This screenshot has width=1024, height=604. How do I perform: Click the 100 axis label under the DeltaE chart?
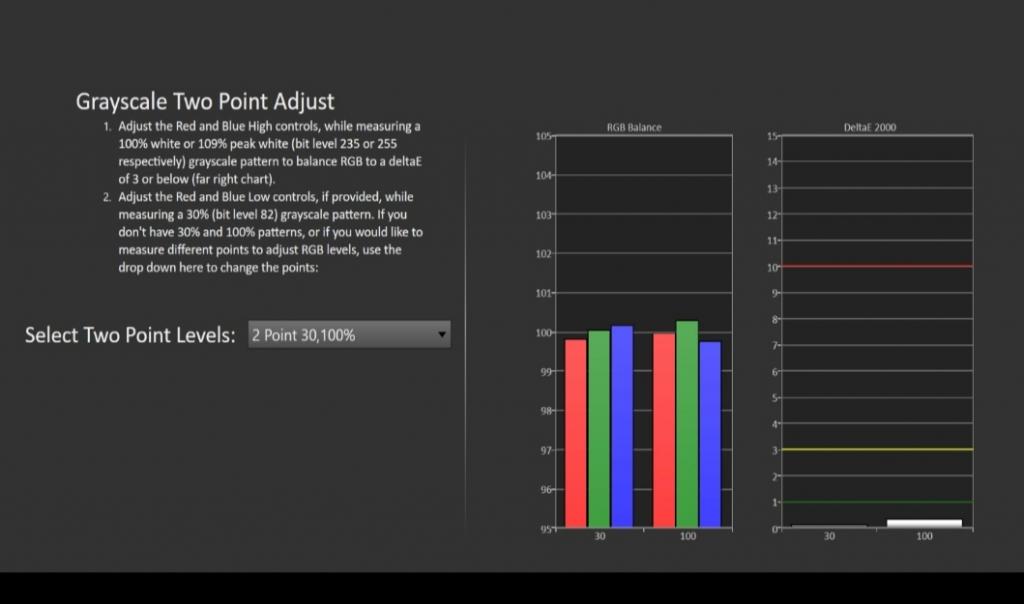924,537
